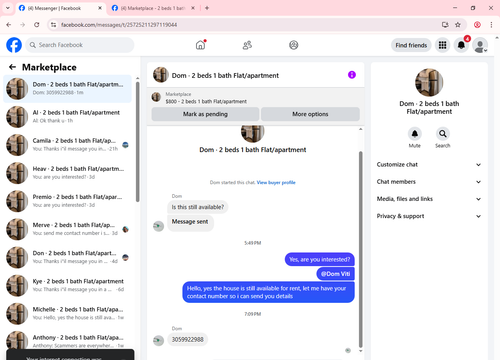Open the notifications bell icon
This screenshot has height=360, width=500.
point(461,45)
